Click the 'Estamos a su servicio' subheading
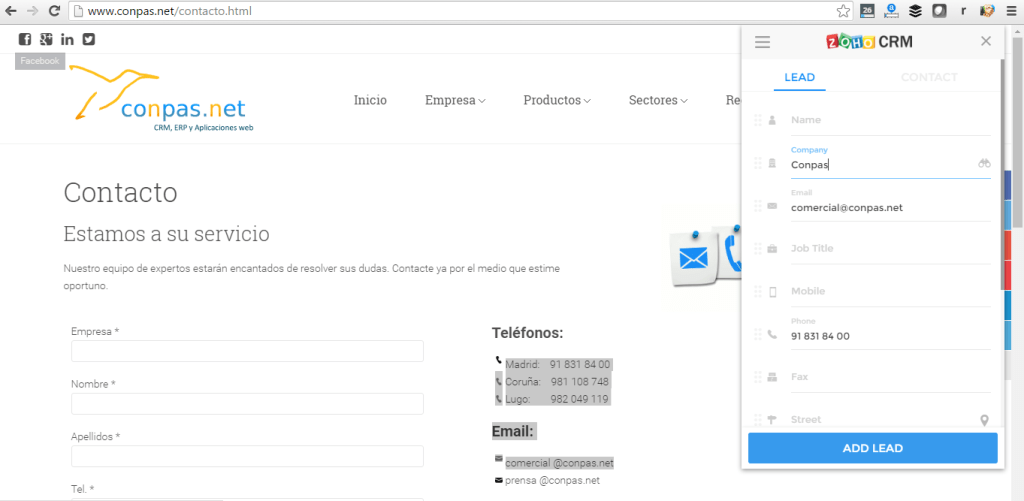 [167, 233]
